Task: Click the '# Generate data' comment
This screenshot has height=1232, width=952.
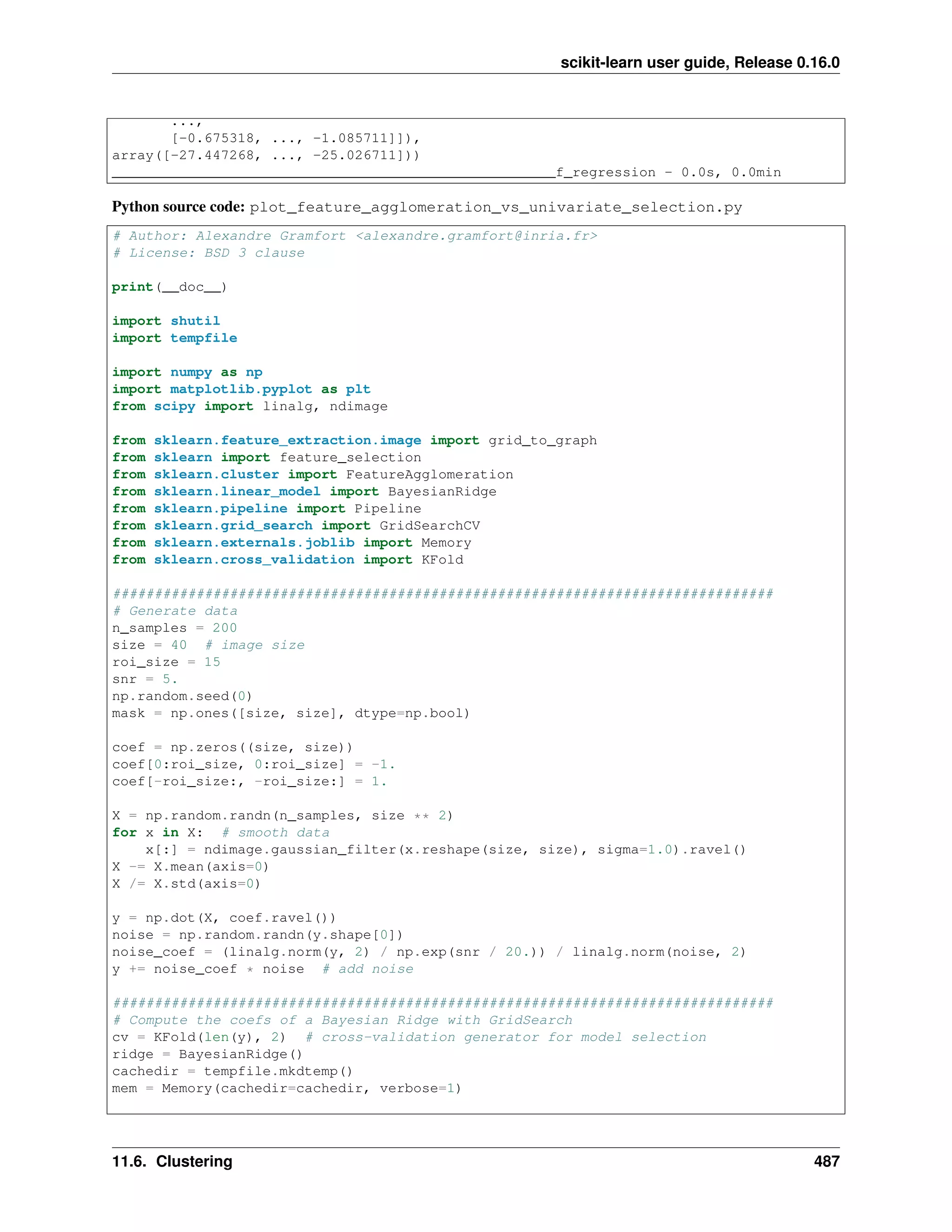Action: (175, 611)
